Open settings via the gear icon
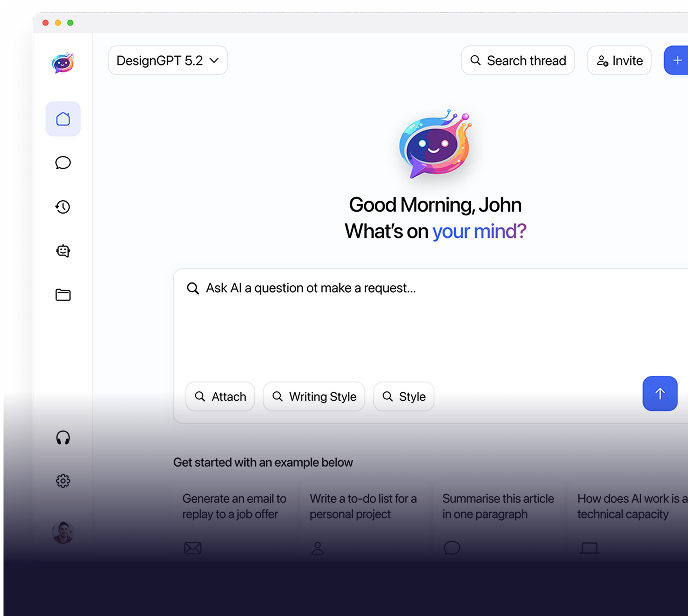 click(x=63, y=481)
